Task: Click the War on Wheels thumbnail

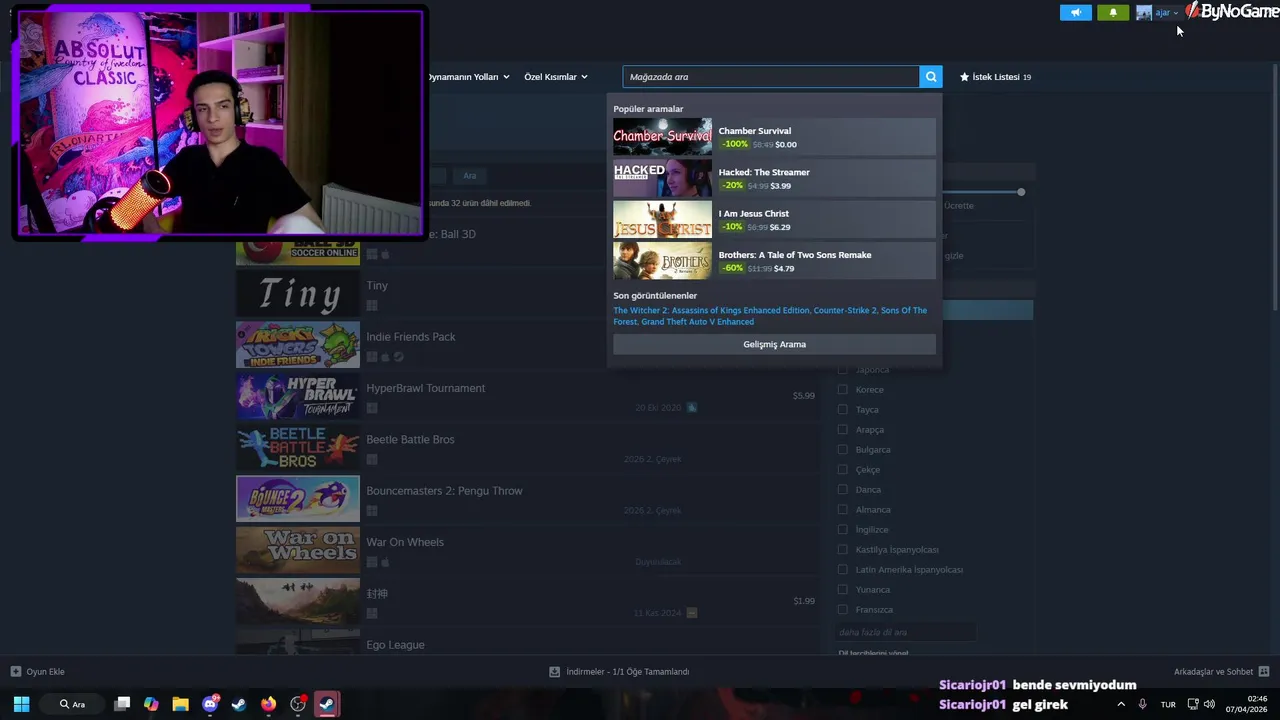Action: [x=298, y=551]
